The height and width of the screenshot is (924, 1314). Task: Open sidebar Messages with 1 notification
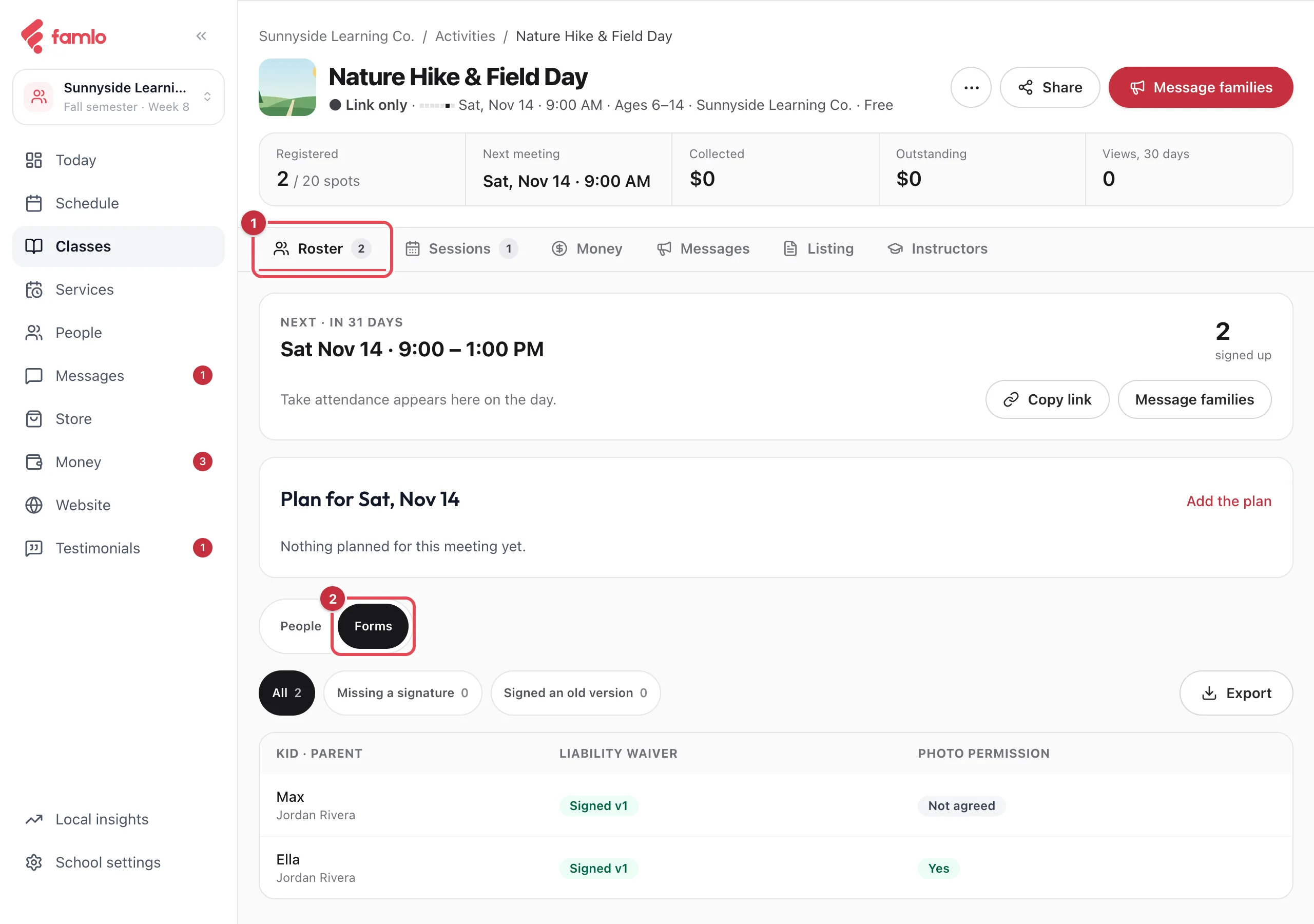coord(119,376)
